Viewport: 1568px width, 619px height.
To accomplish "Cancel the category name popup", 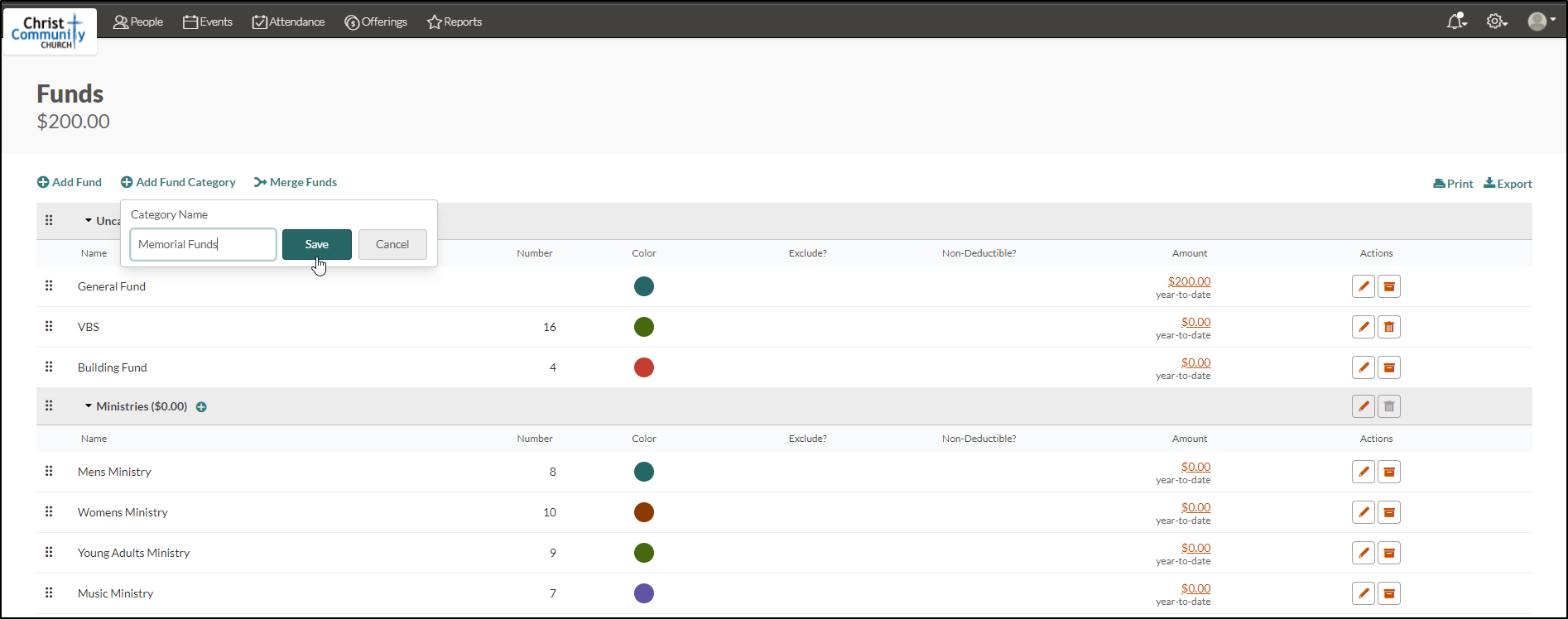I will coord(392,244).
